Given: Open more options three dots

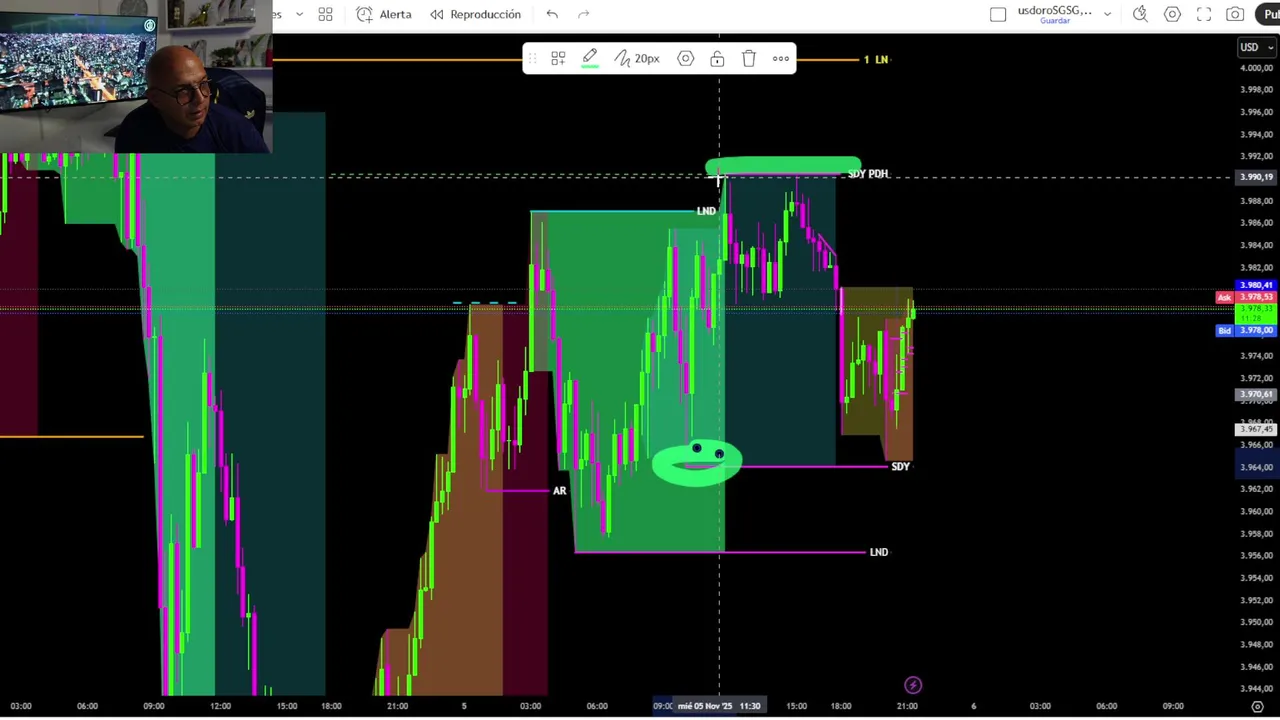Looking at the screenshot, I should point(781,59).
